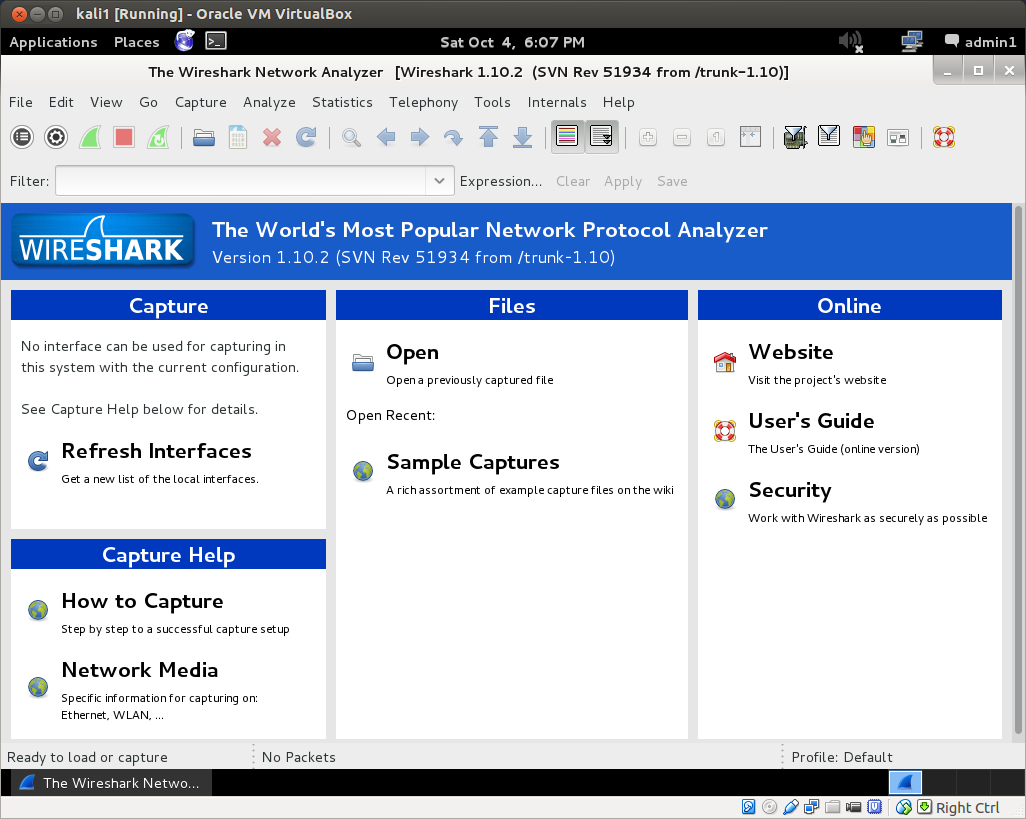This screenshot has width=1026, height=819.
Task: Reload this capture file icon
Action: [306, 137]
